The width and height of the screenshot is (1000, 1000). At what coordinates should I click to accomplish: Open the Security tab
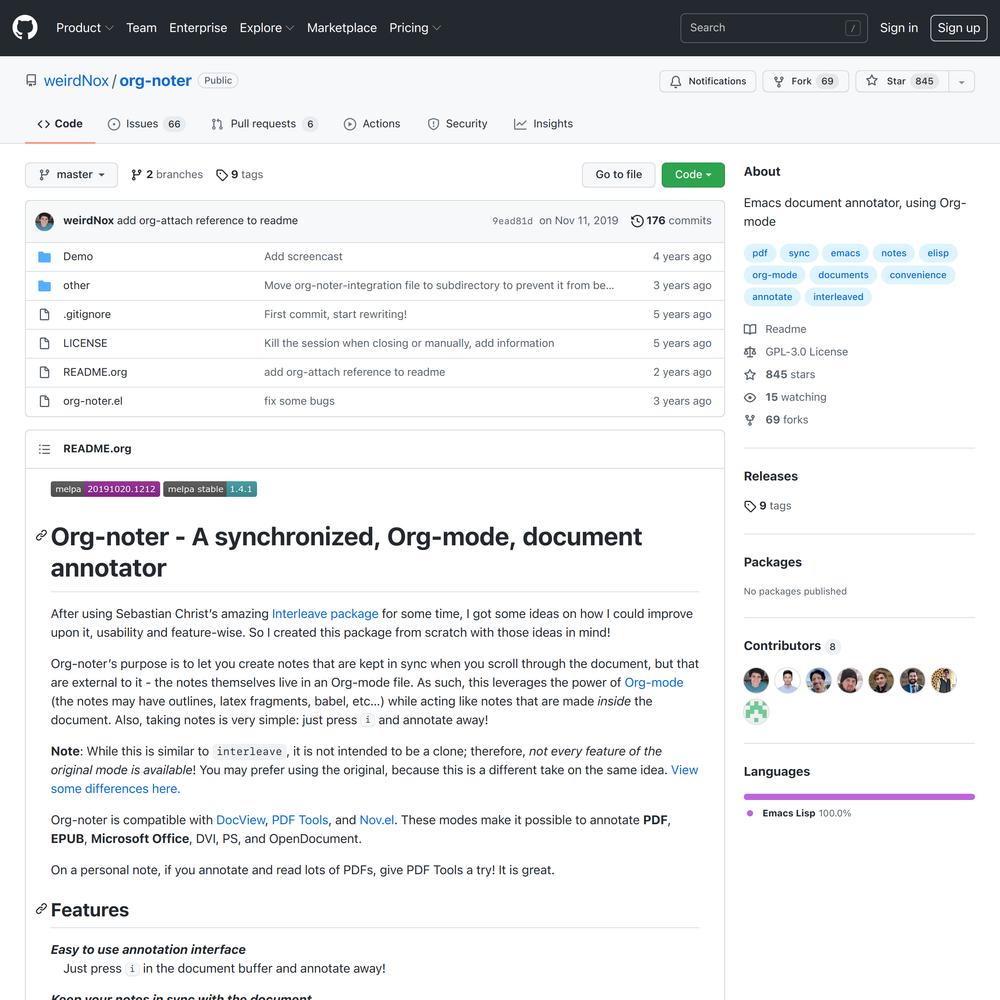pos(457,124)
